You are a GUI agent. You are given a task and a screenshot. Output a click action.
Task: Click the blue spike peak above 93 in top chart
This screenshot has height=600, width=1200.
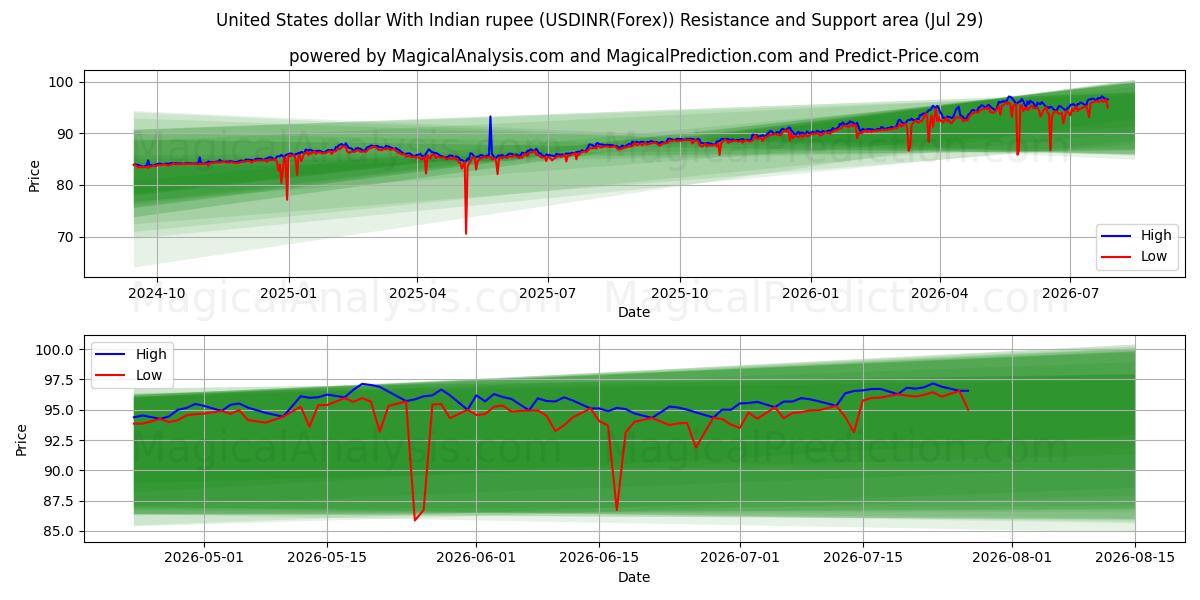490,117
